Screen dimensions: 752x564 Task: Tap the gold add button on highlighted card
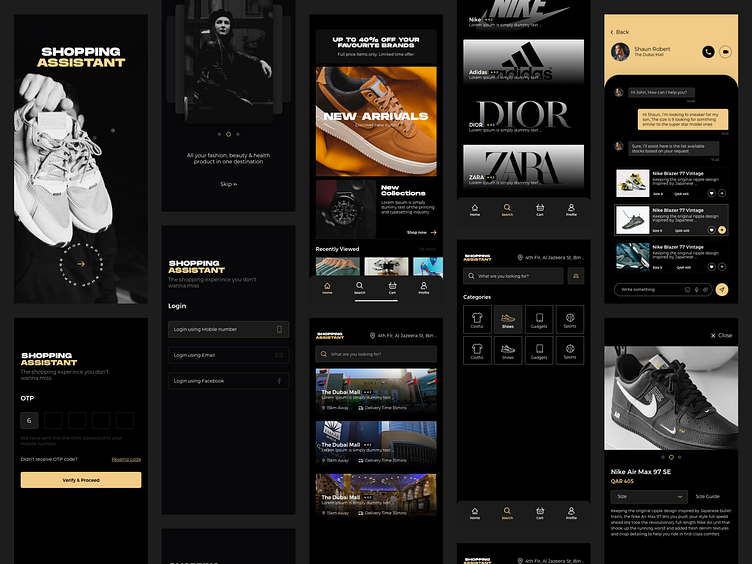[x=722, y=230]
